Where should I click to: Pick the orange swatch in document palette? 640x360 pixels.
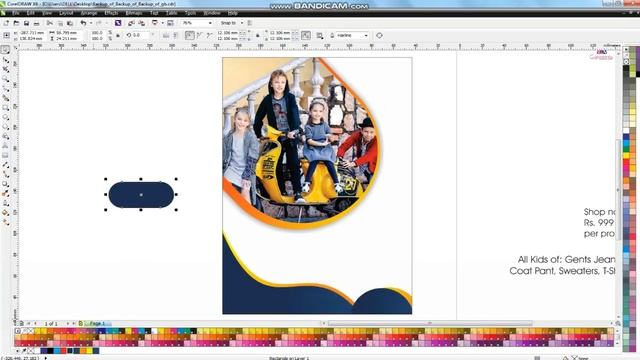pos(83,351)
